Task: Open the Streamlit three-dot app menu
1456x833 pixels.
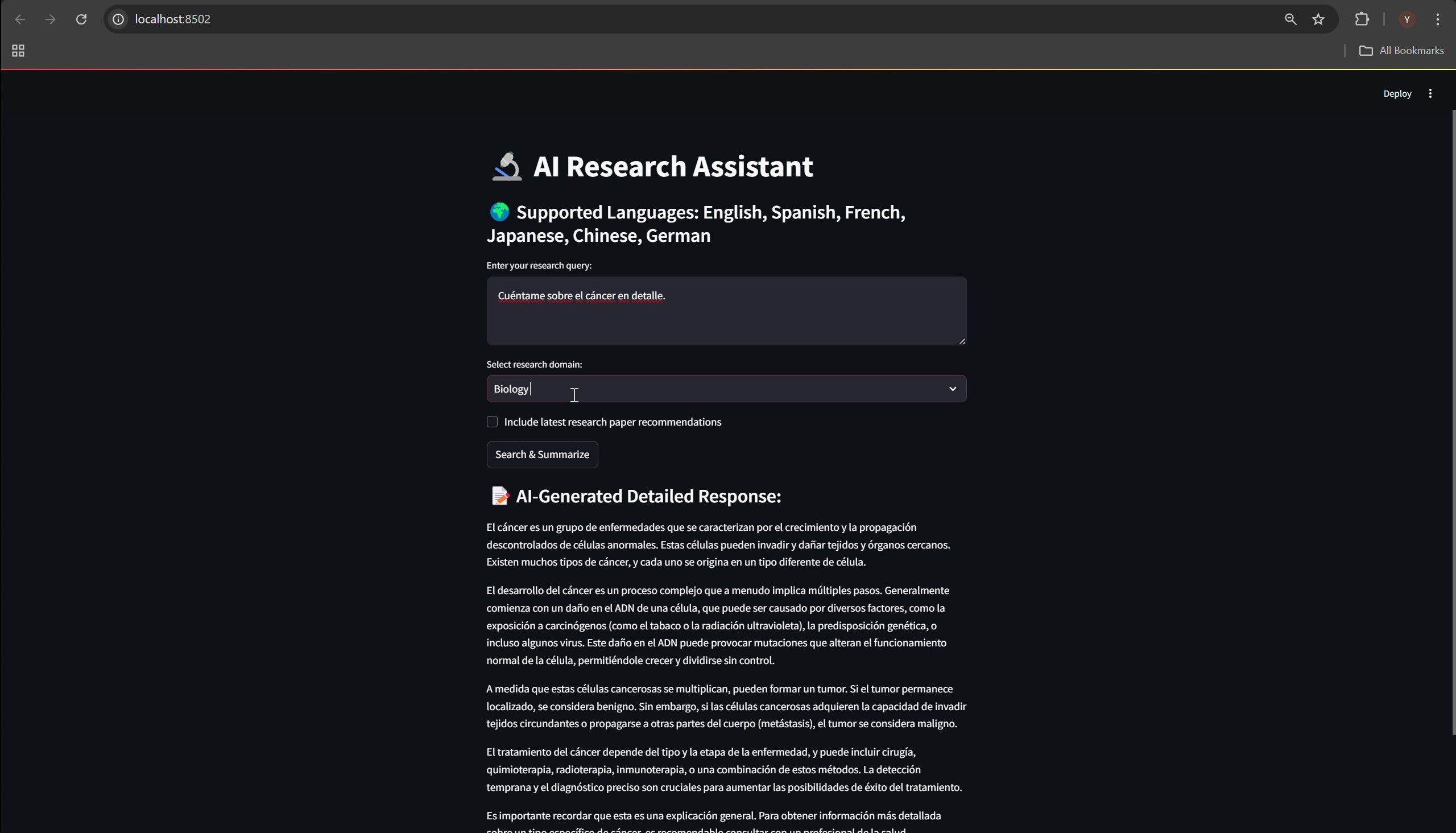Action: (x=1430, y=94)
